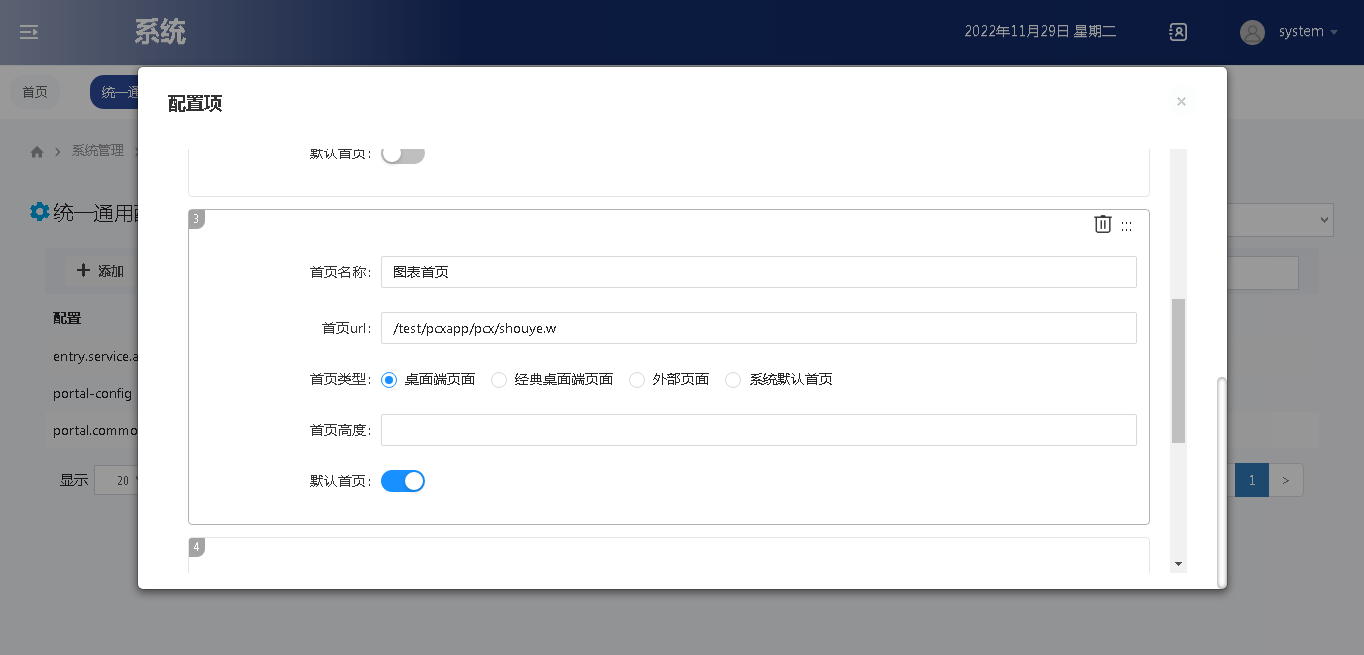This screenshot has height=655, width=1364.
Task: Select 外部页面 radio option
Action: click(x=637, y=380)
